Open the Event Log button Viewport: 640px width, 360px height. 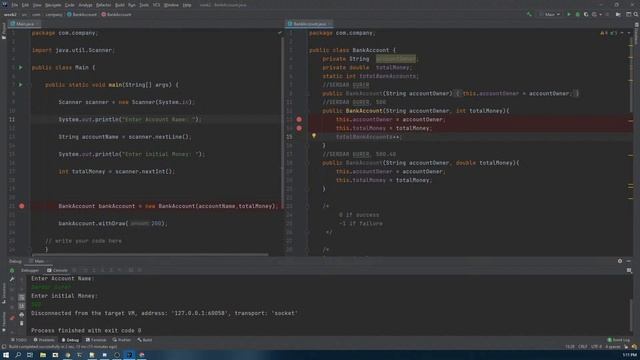619,340
